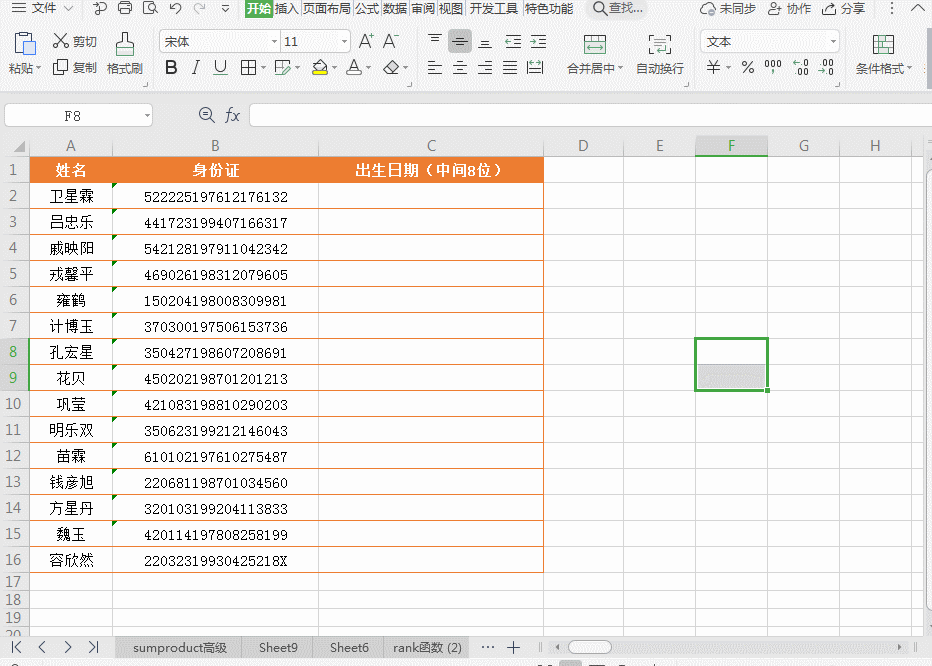Click the Paste icon
This screenshot has height=666, width=932.
point(24,43)
